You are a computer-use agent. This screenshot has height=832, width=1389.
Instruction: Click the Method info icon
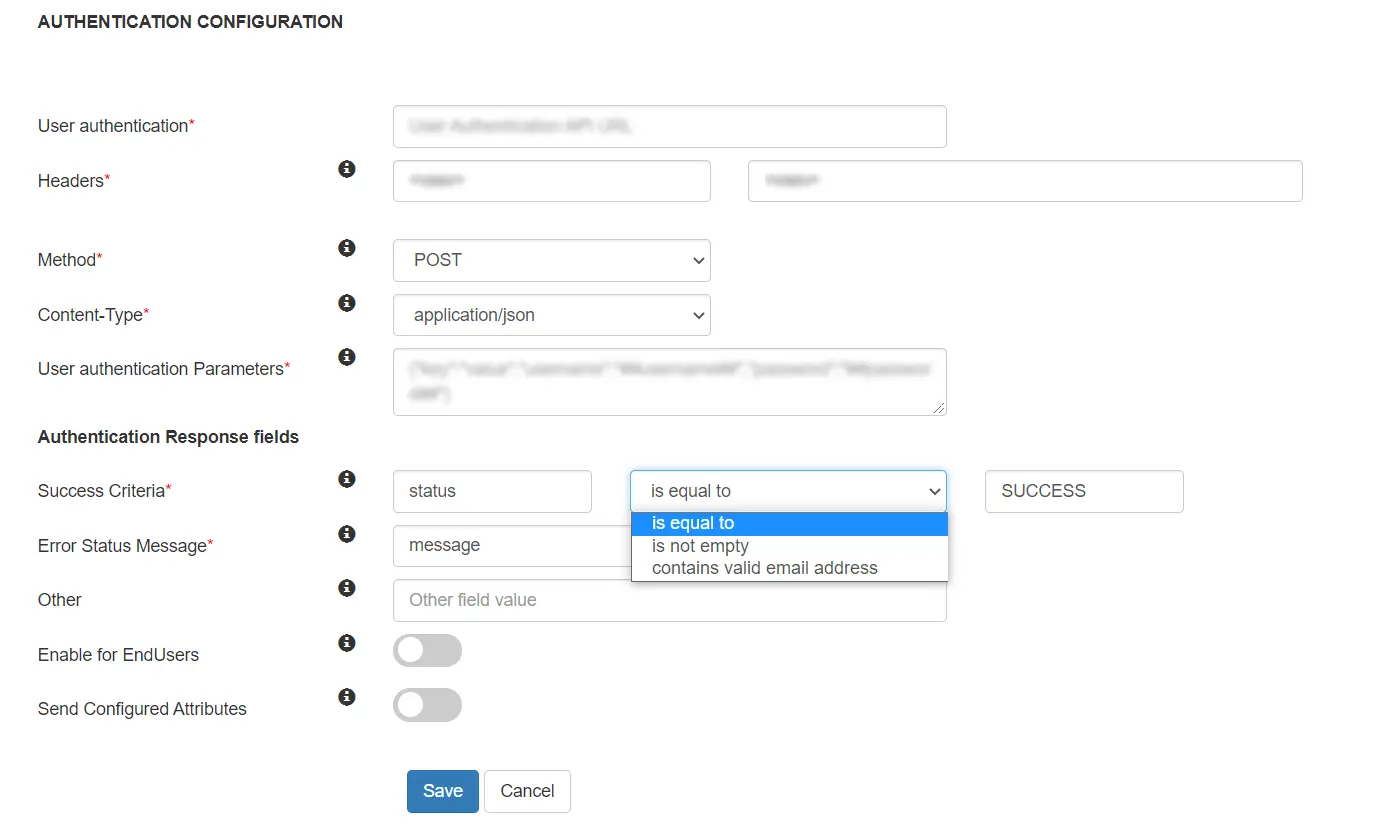click(346, 247)
